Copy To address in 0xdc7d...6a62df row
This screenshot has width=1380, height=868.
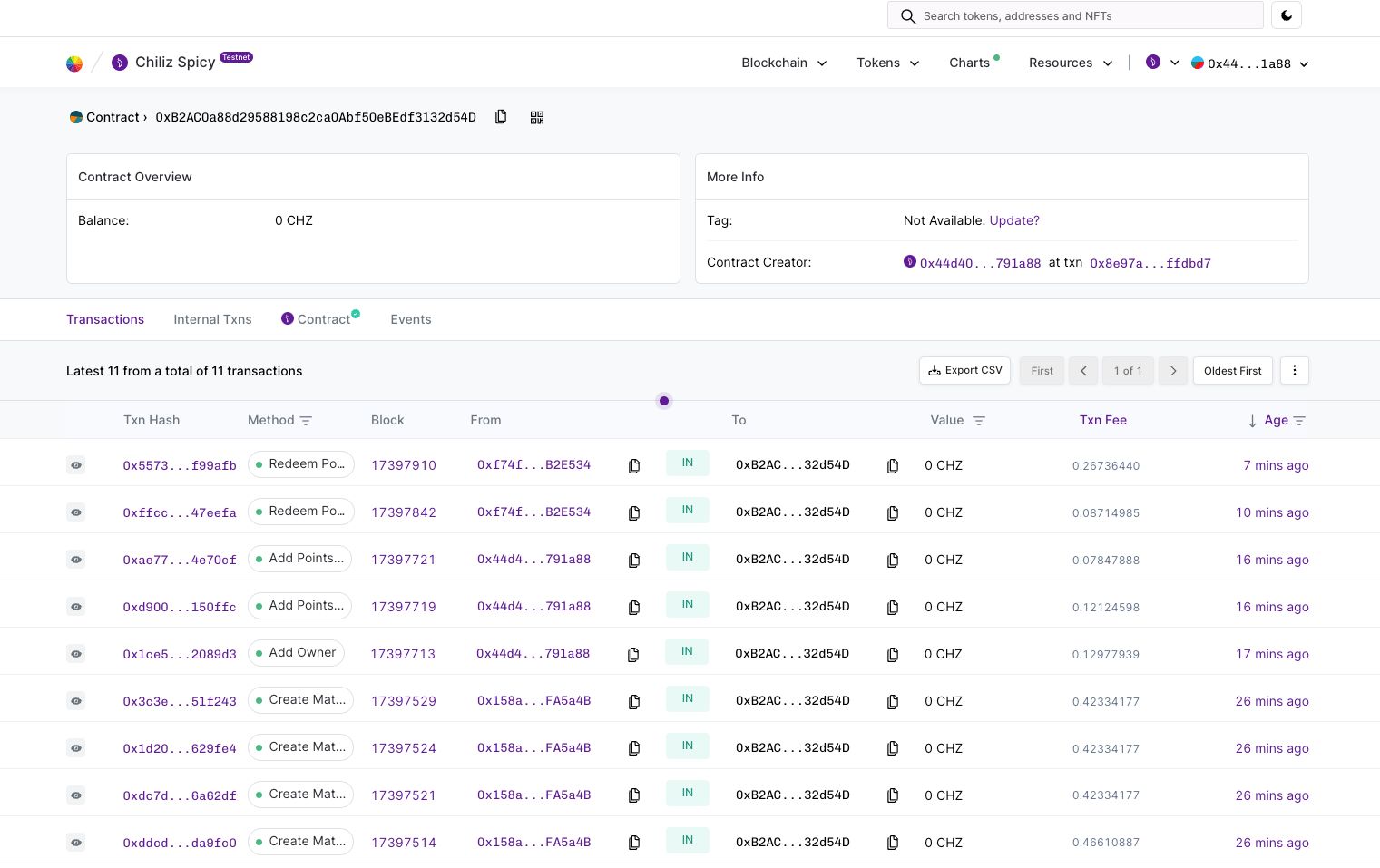point(893,795)
